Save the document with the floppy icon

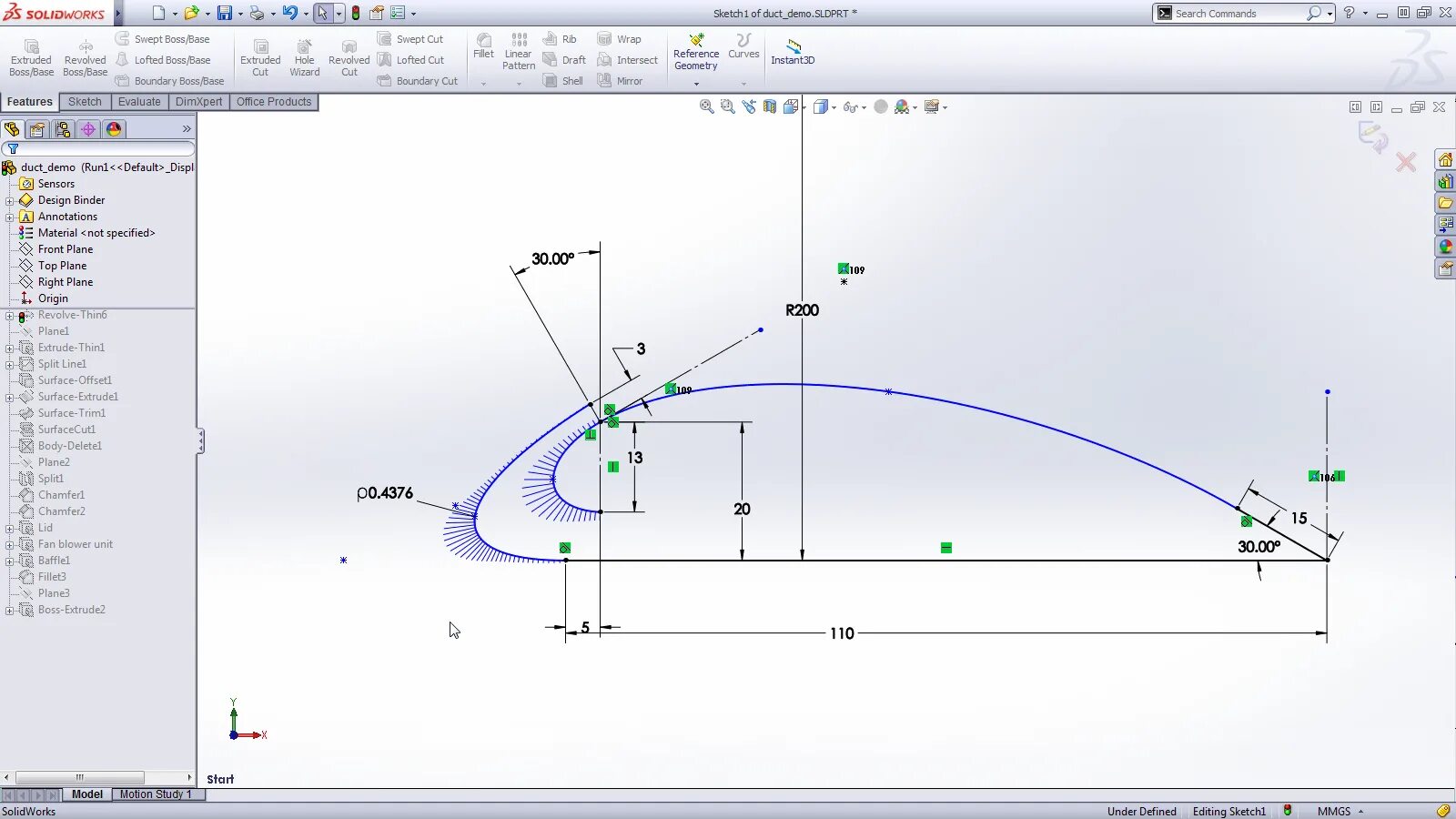click(224, 13)
